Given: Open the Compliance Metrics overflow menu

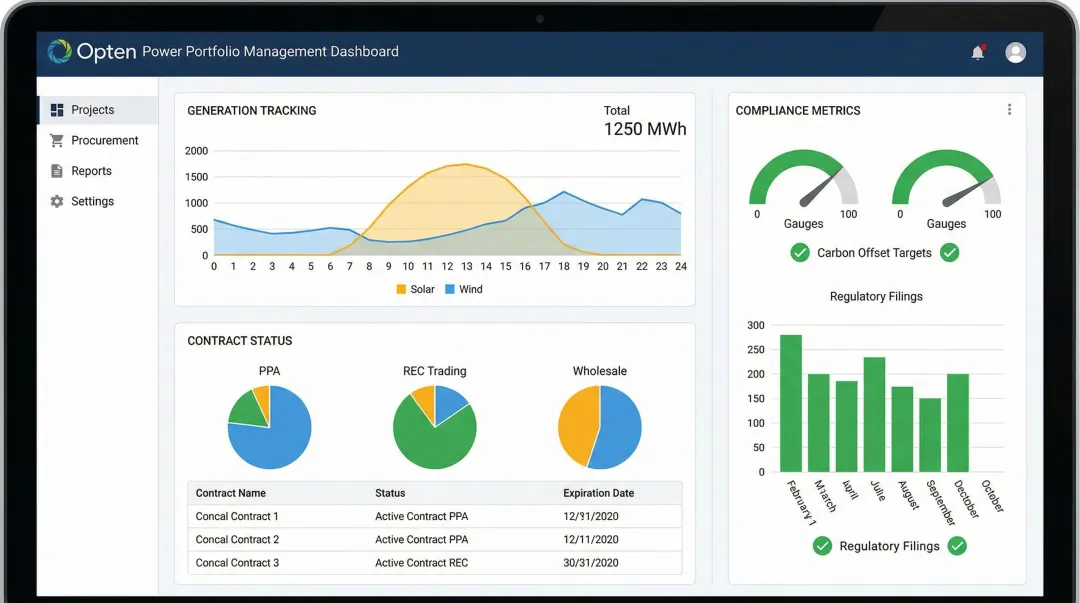Looking at the screenshot, I should (x=1010, y=109).
